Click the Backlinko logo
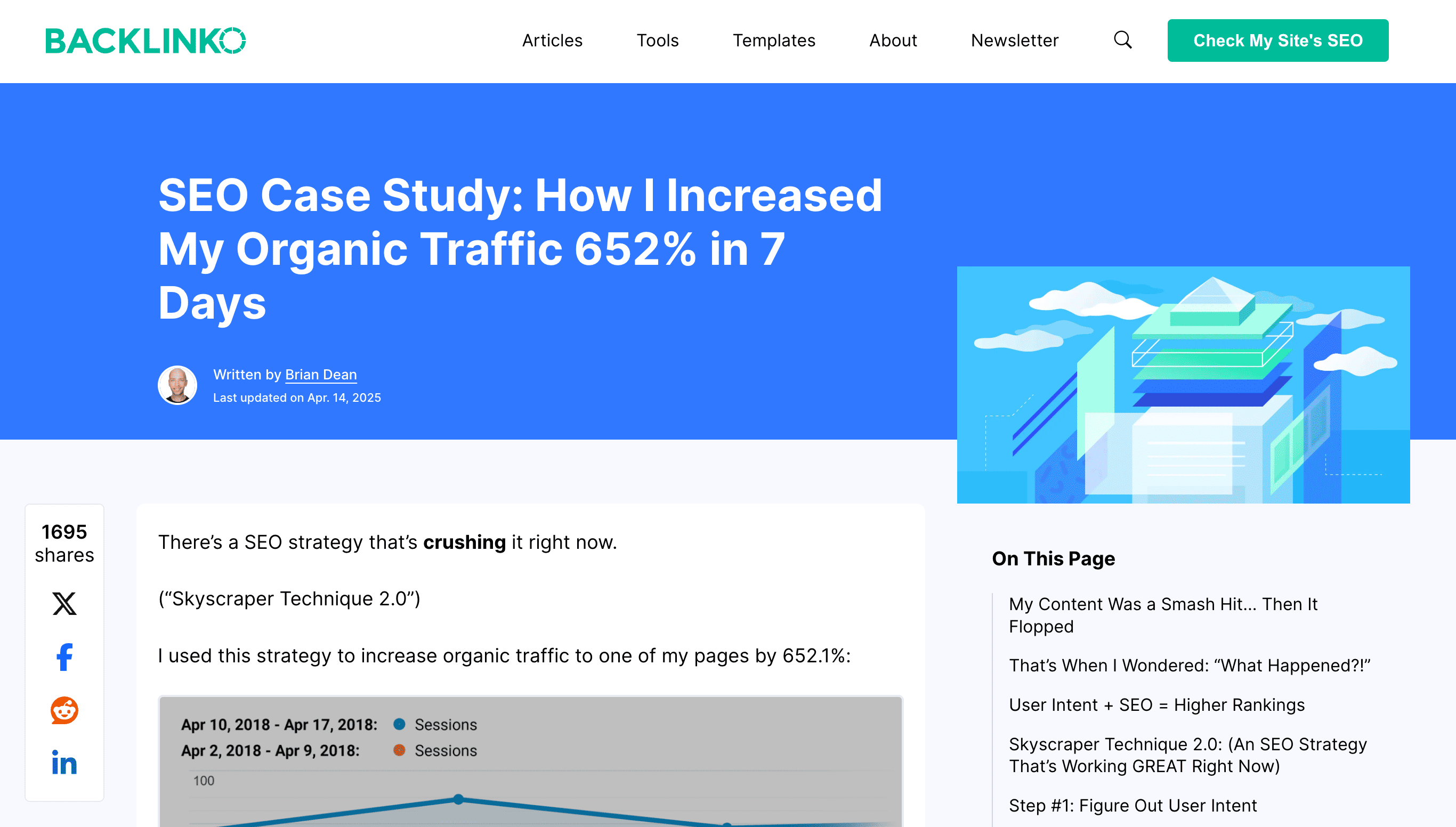Screen dimensions: 1456x827 (147, 40)
